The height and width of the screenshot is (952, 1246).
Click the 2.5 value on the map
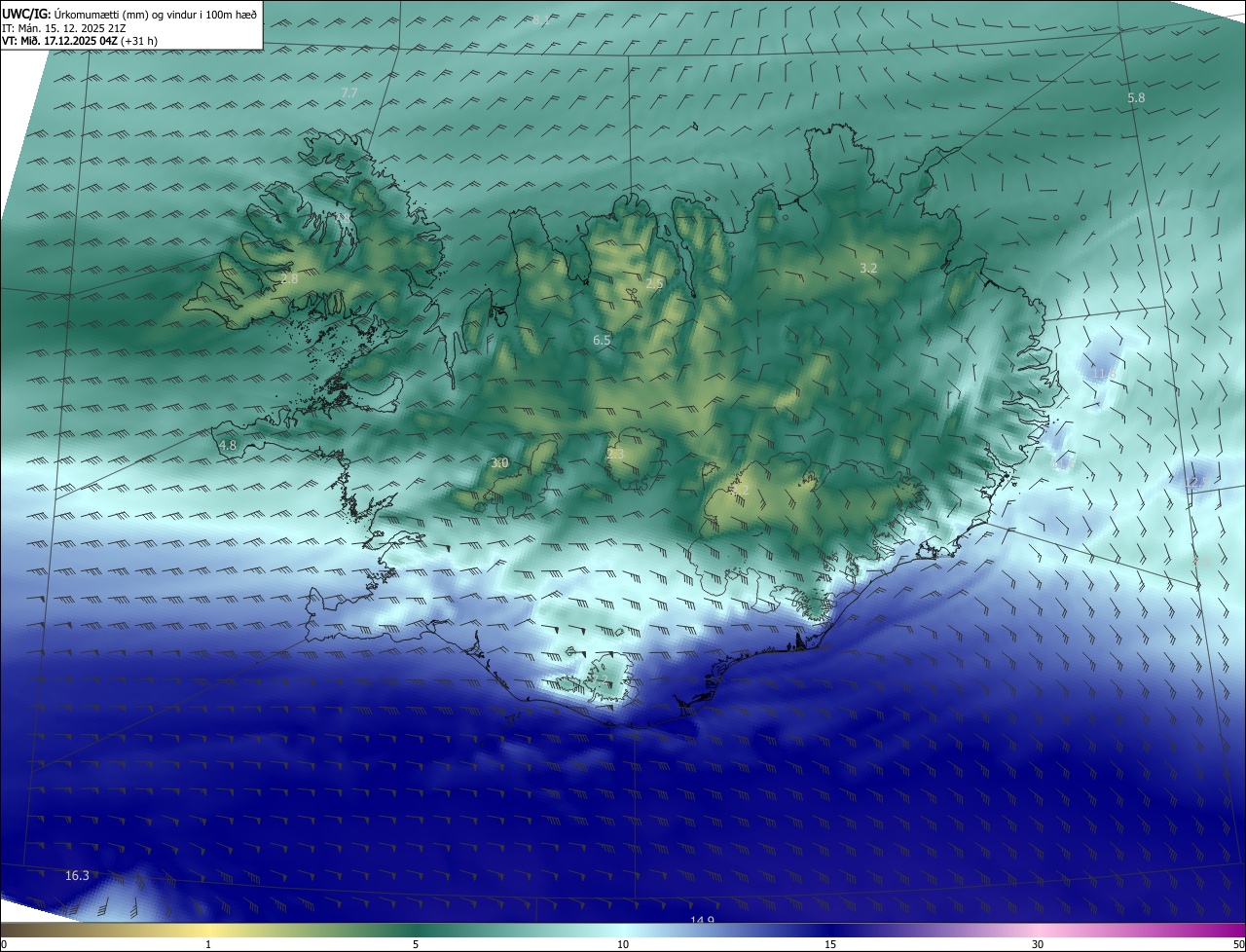654,283
